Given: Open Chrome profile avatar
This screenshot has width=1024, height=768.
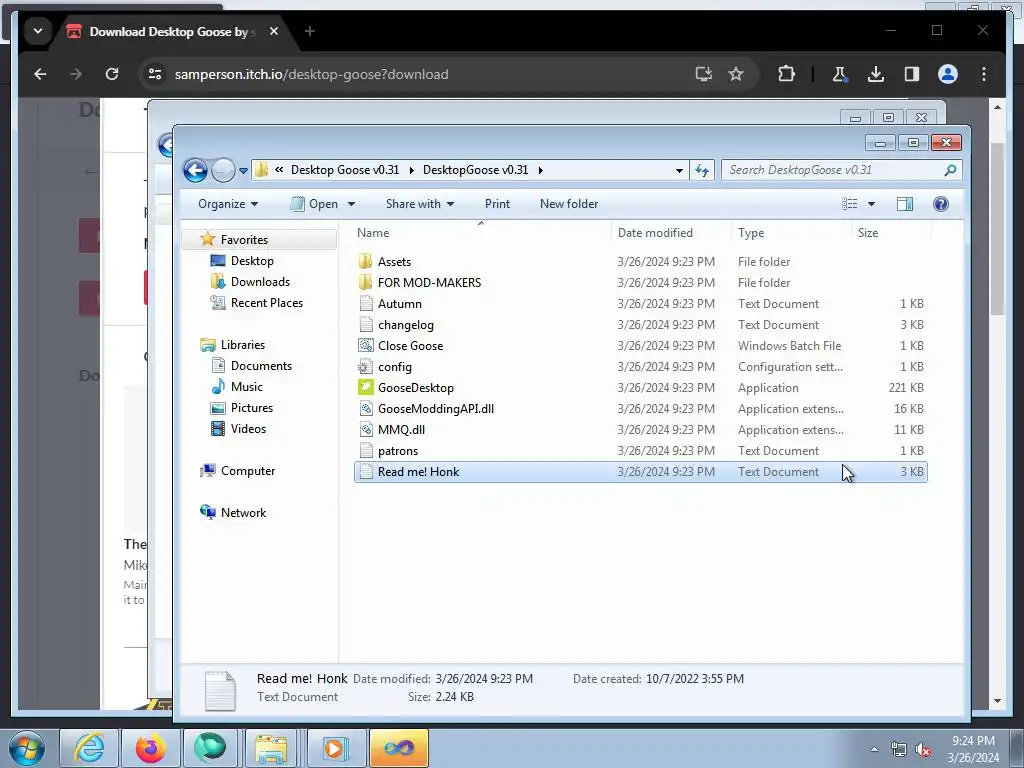Looking at the screenshot, I should (x=948, y=74).
